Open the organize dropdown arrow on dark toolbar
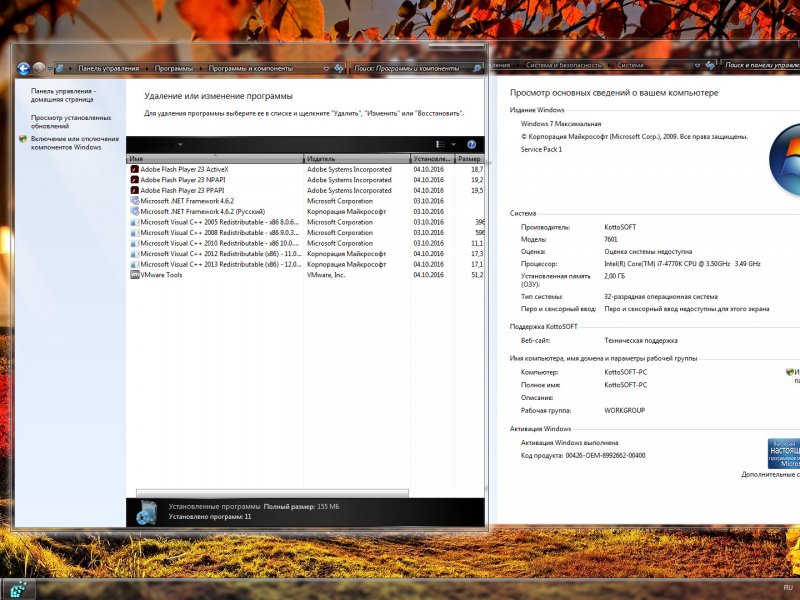Image resolution: width=800 pixels, height=600 pixels. pos(180,145)
